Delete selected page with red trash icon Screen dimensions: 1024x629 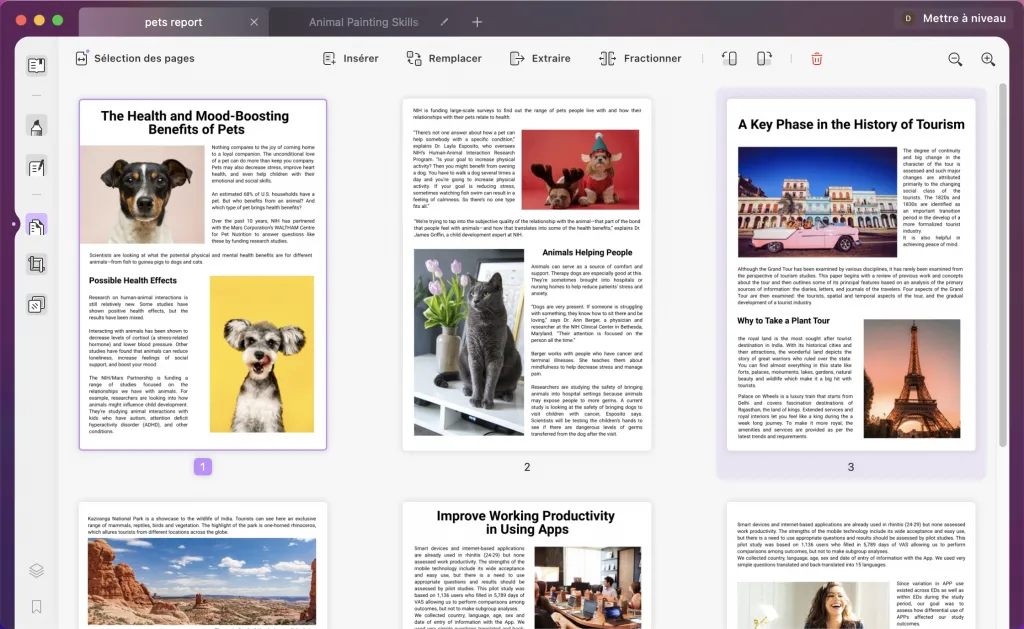click(x=817, y=59)
